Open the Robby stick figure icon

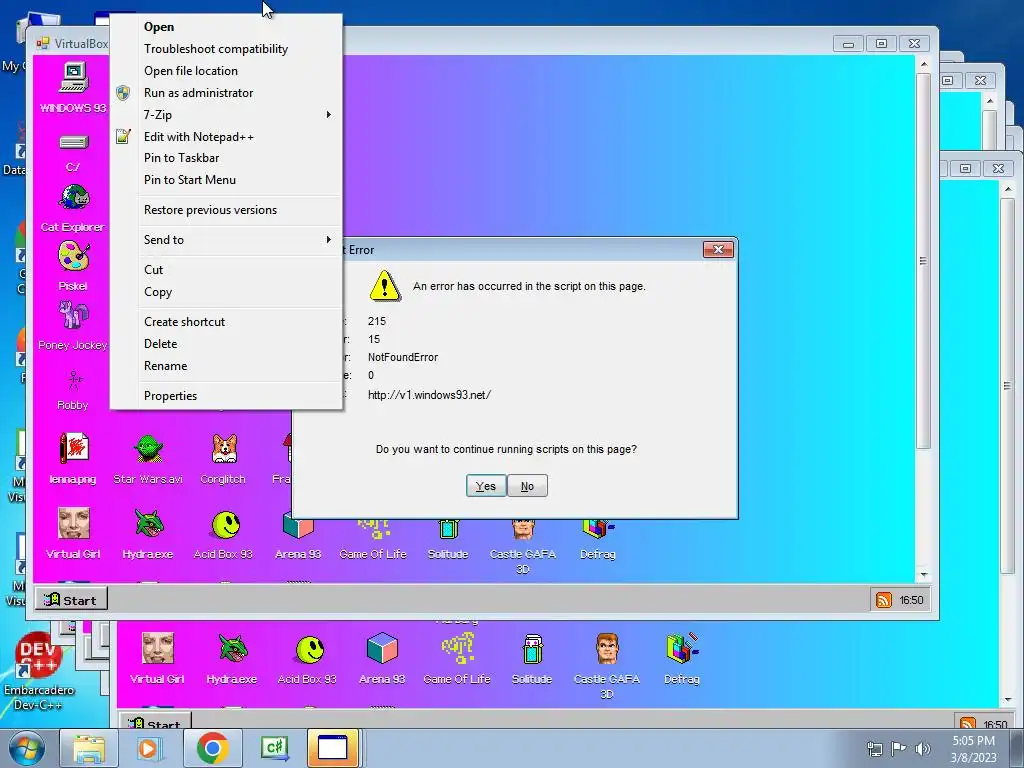(x=74, y=380)
